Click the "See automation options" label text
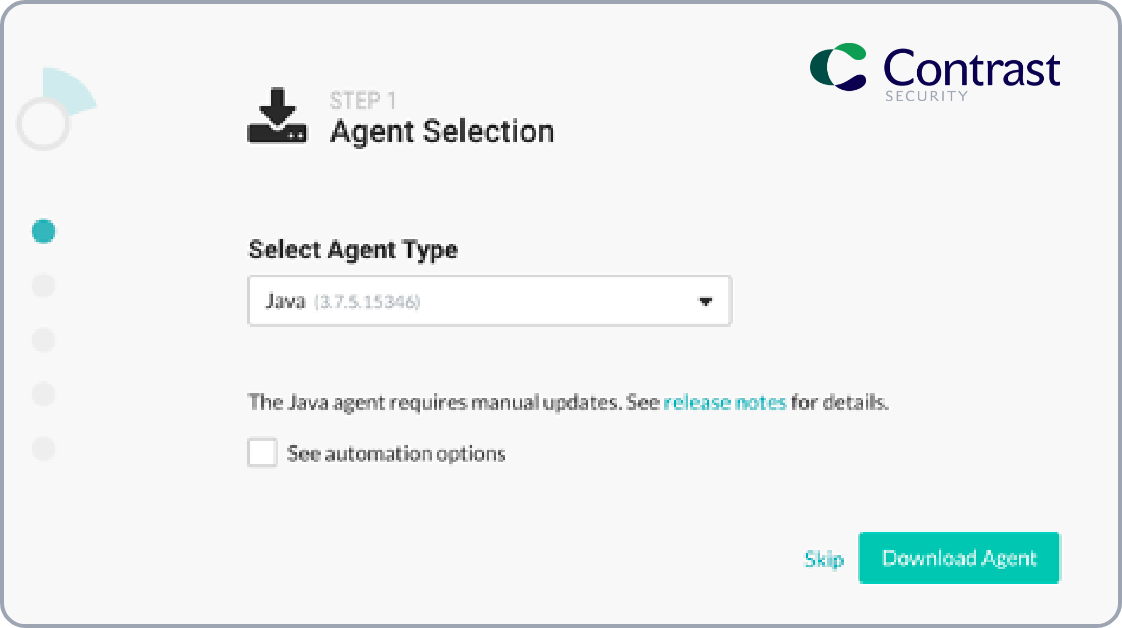 (x=396, y=454)
